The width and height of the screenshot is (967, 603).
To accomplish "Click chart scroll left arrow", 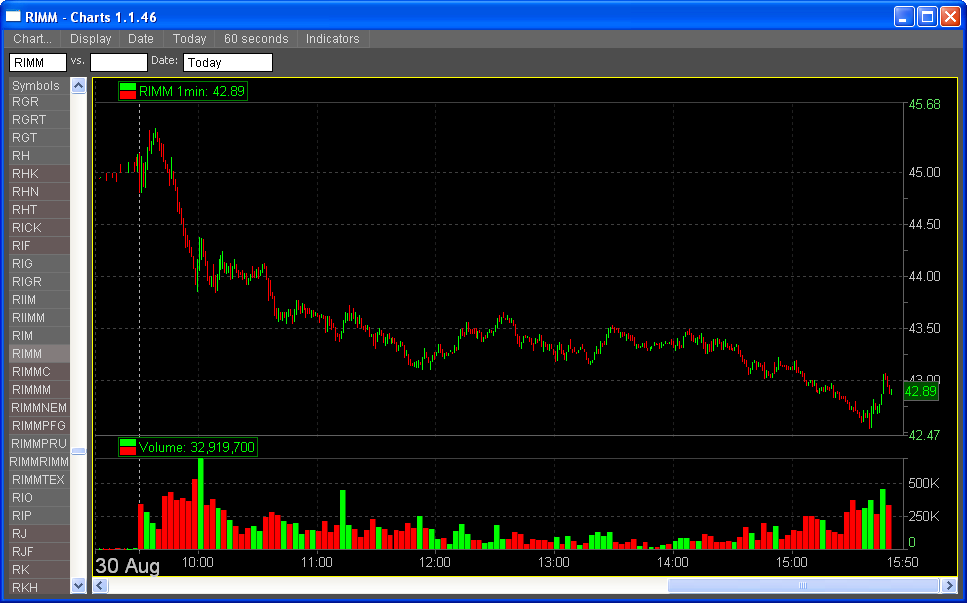I will coord(100,585).
